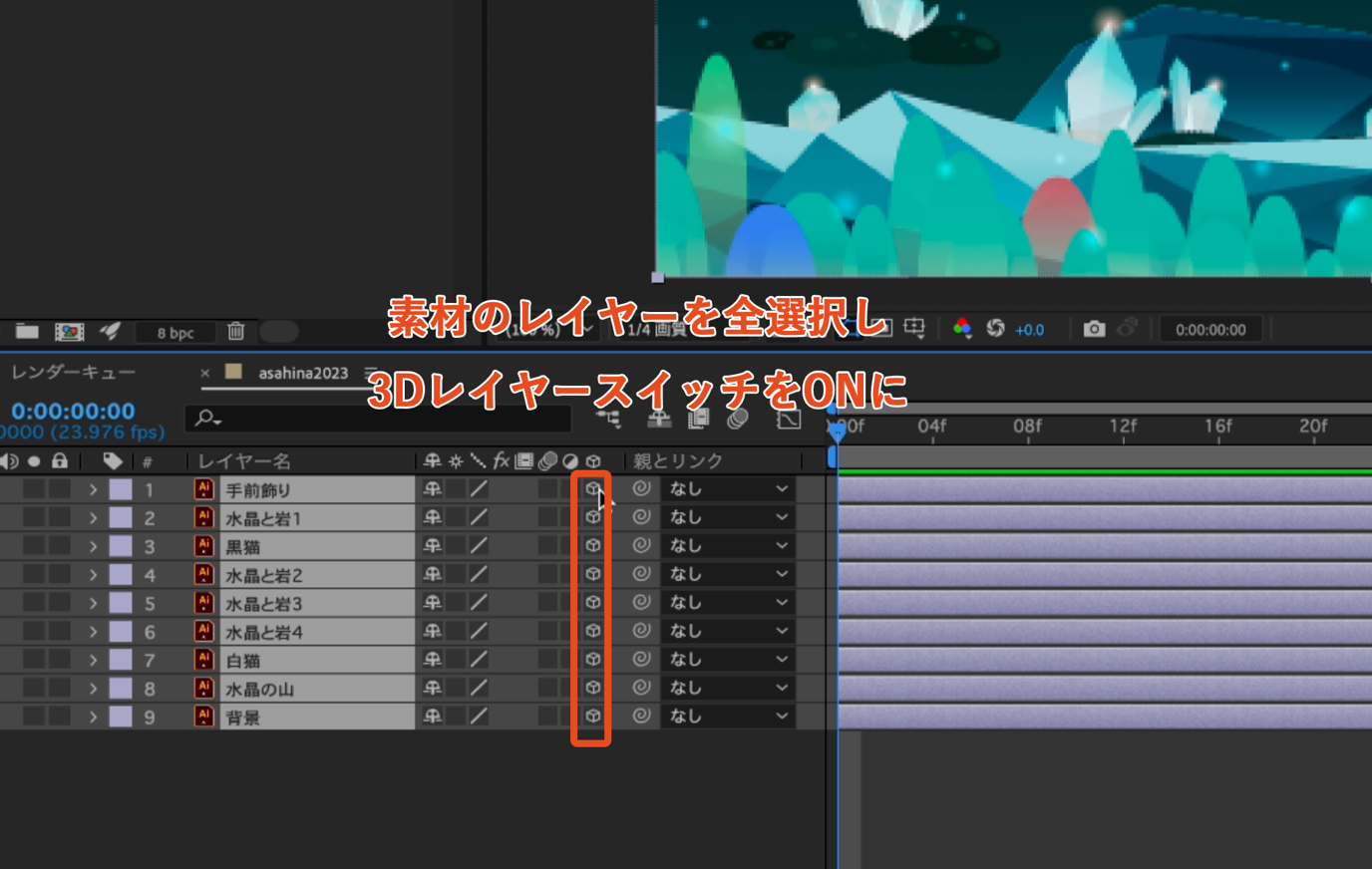Image resolution: width=1372 pixels, height=869 pixels.
Task: Toggle the quality switch for 水晶と岩2
Action: (480, 574)
